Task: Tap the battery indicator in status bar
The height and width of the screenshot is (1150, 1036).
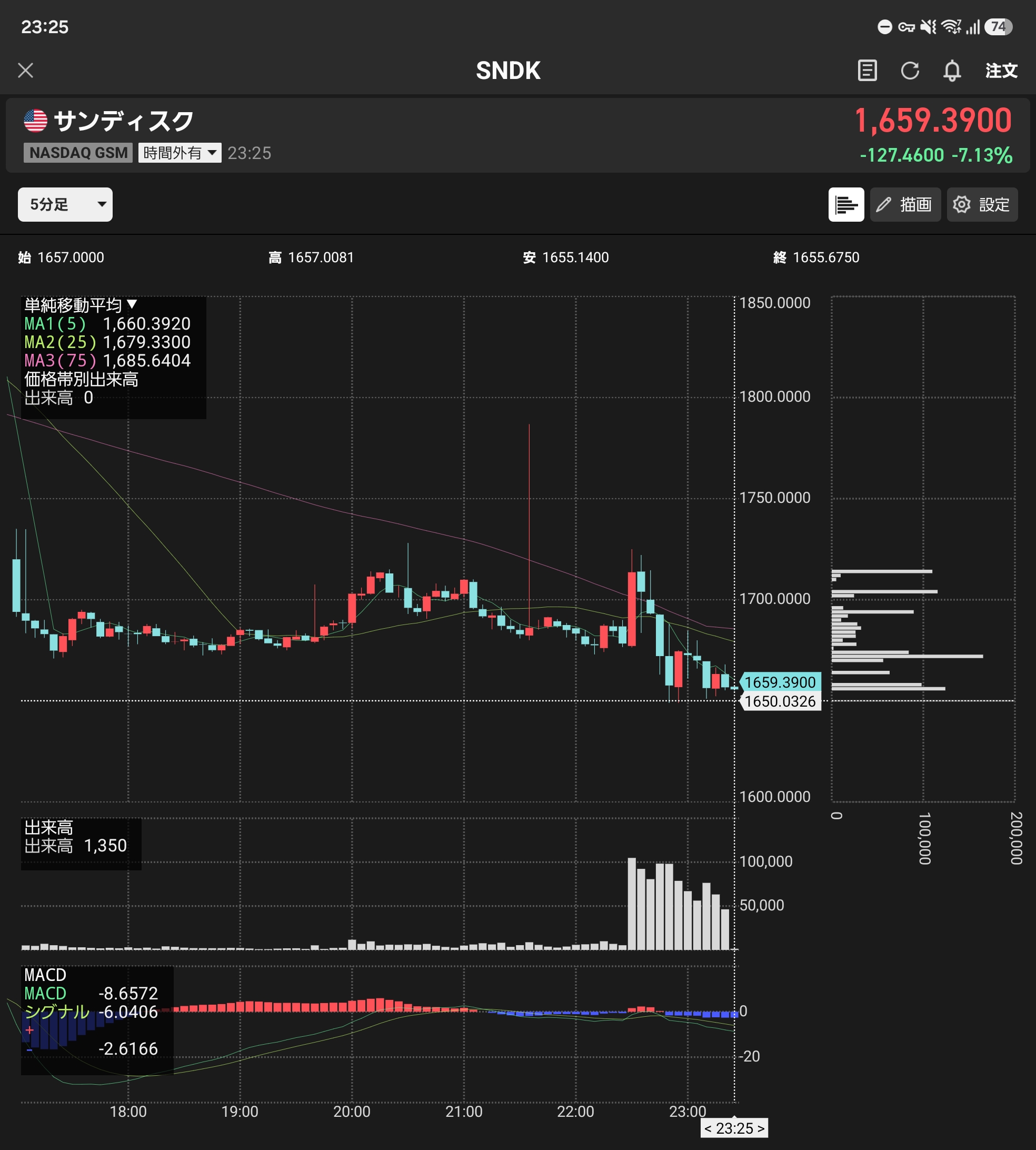Action: [x=999, y=27]
